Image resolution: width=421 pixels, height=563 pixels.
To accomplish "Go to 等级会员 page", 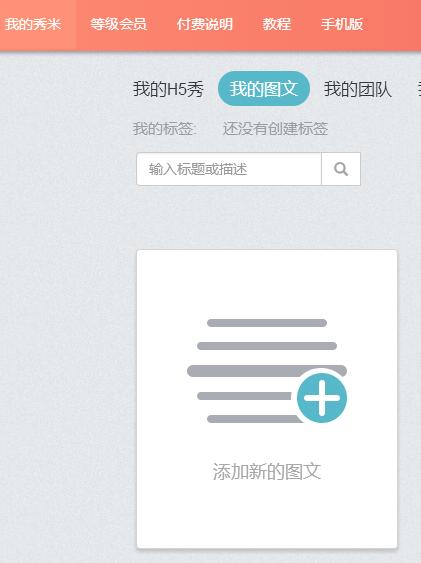I will [118, 24].
